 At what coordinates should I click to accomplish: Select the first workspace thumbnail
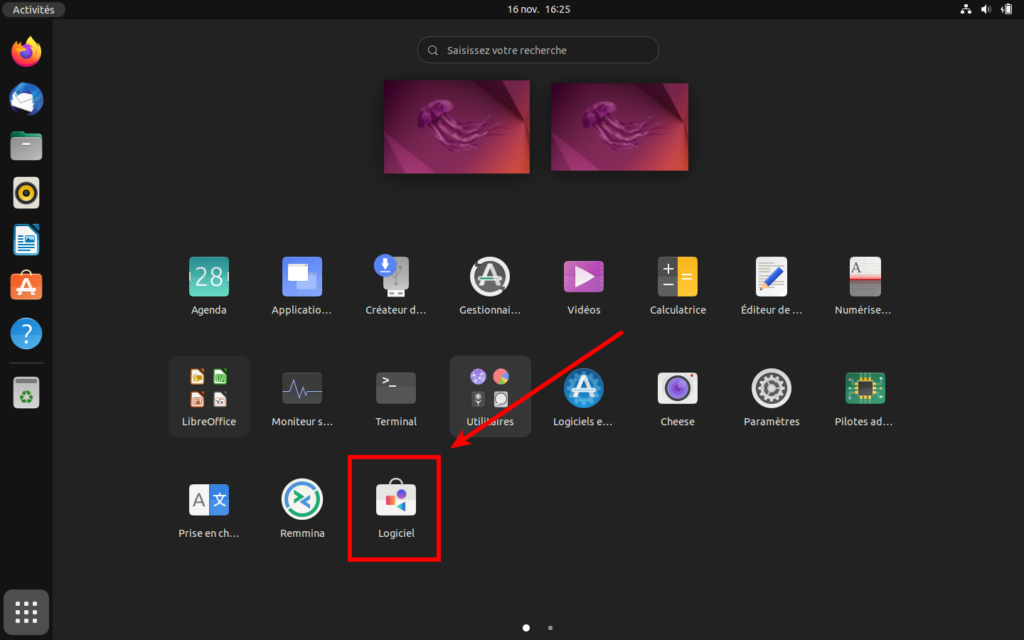pyautogui.click(x=457, y=127)
